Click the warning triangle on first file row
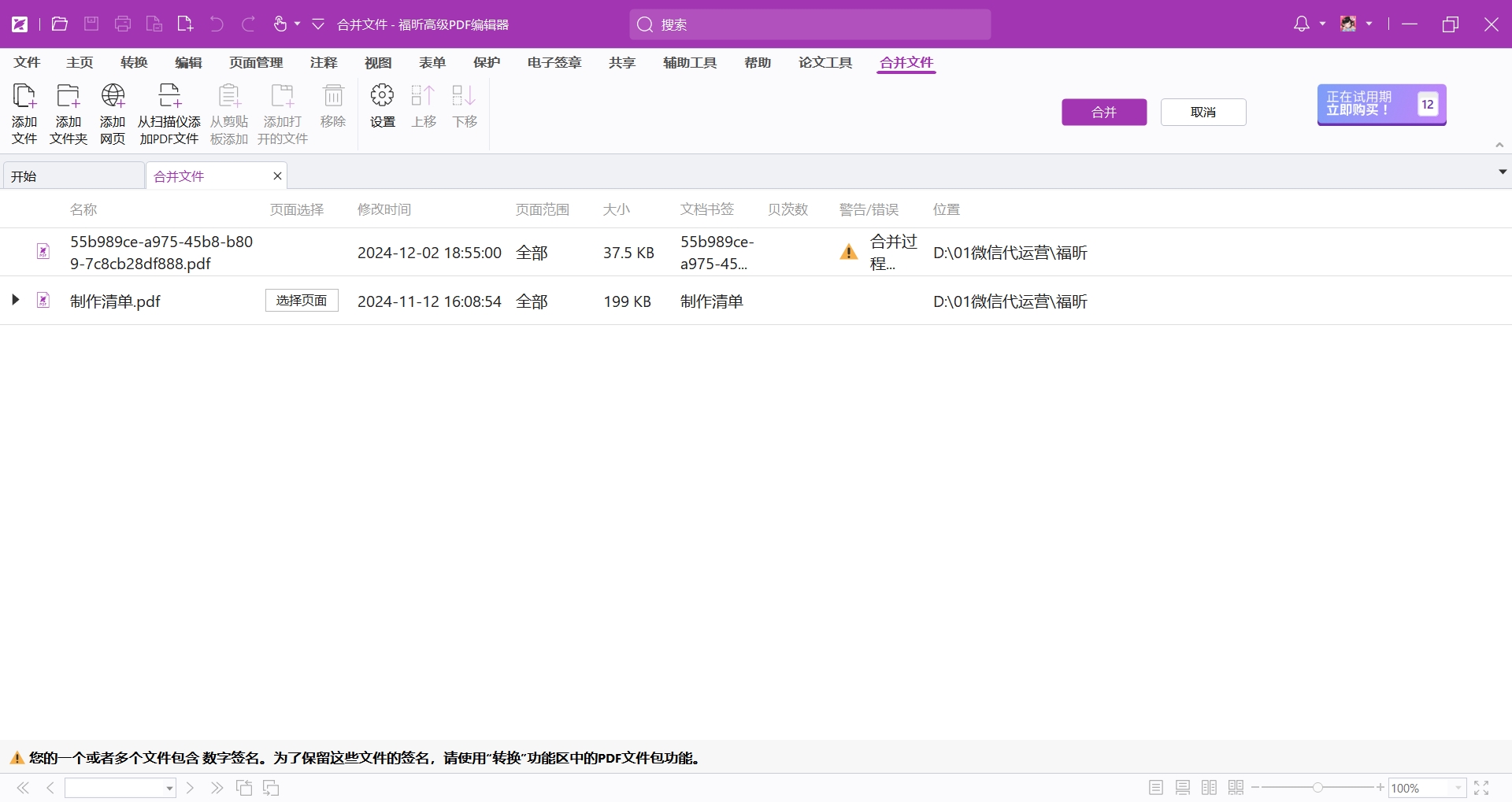The width and height of the screenshot is (1512, 802). tap(848, 253)
